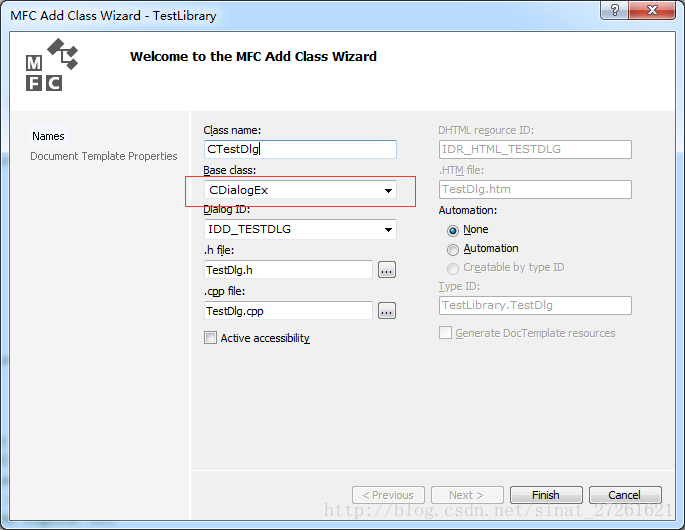Focus the .cpp file TestDlg.cpp field

[288, 311]
